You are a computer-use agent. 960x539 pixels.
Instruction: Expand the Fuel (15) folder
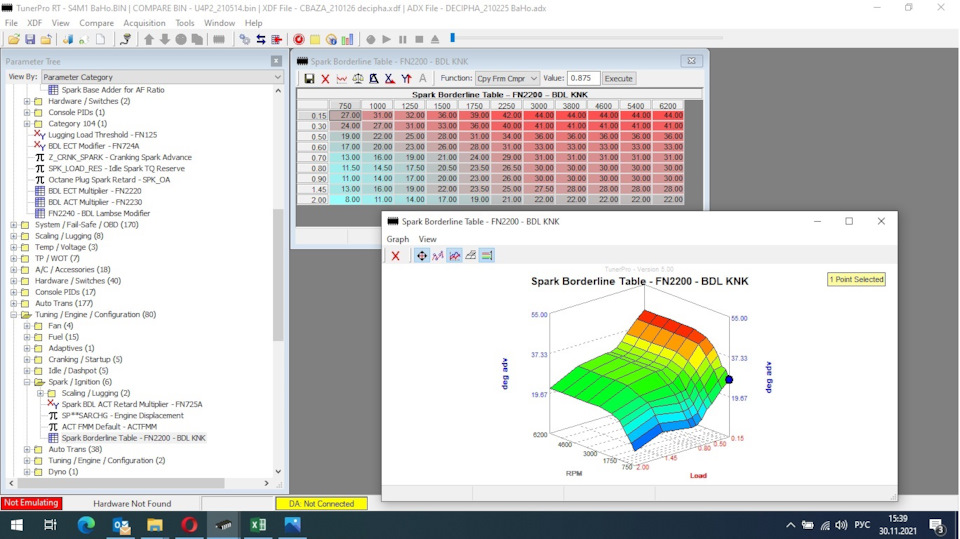[x=27, y=337]
